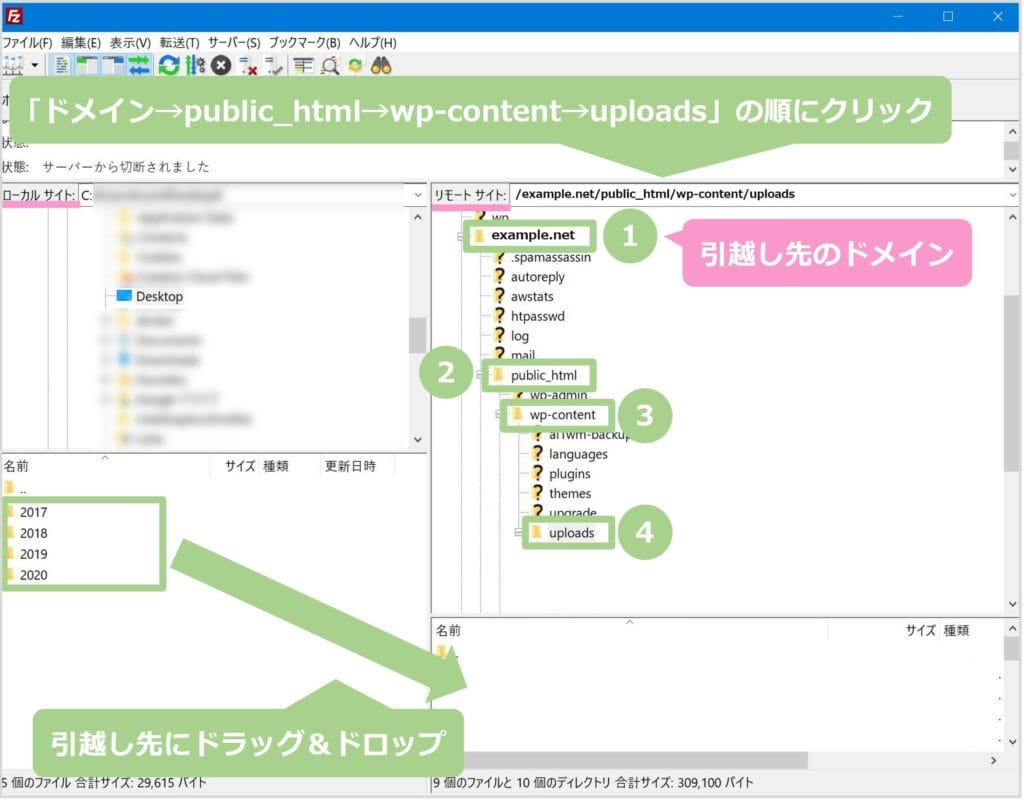Click the reconnect to last server icon
Image resolution: width=1024 pixels, height=800 pixels.
[273, 66]
